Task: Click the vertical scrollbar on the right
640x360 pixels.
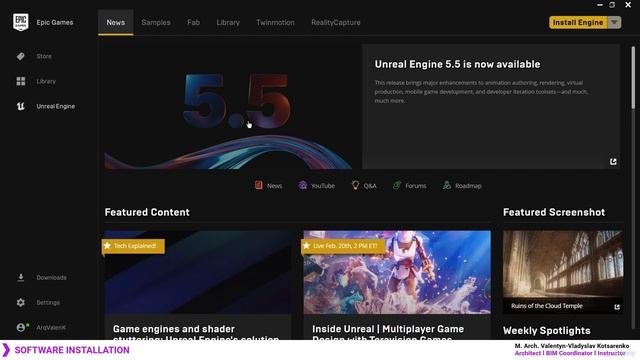Action: 633,78
